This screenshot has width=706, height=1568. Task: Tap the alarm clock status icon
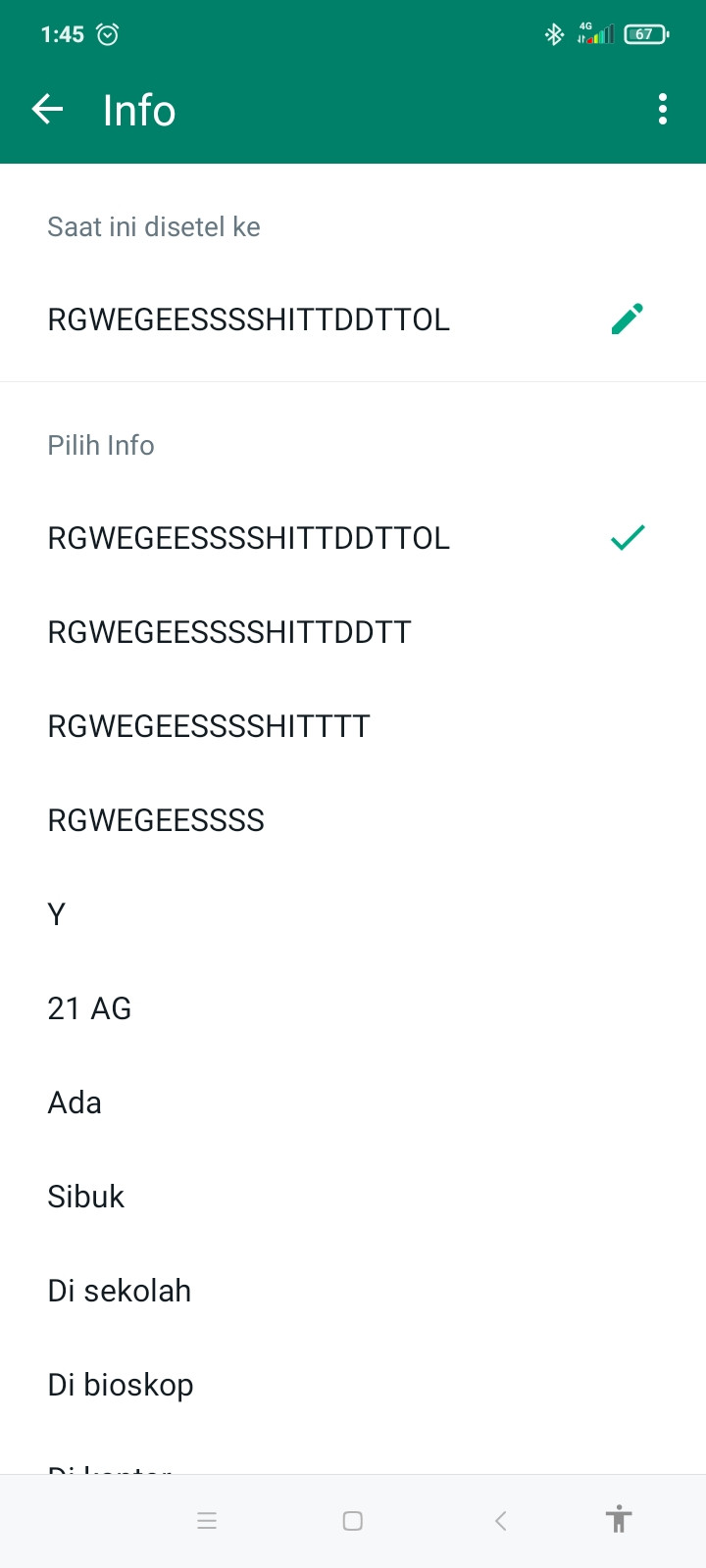(x=108, y=34)
